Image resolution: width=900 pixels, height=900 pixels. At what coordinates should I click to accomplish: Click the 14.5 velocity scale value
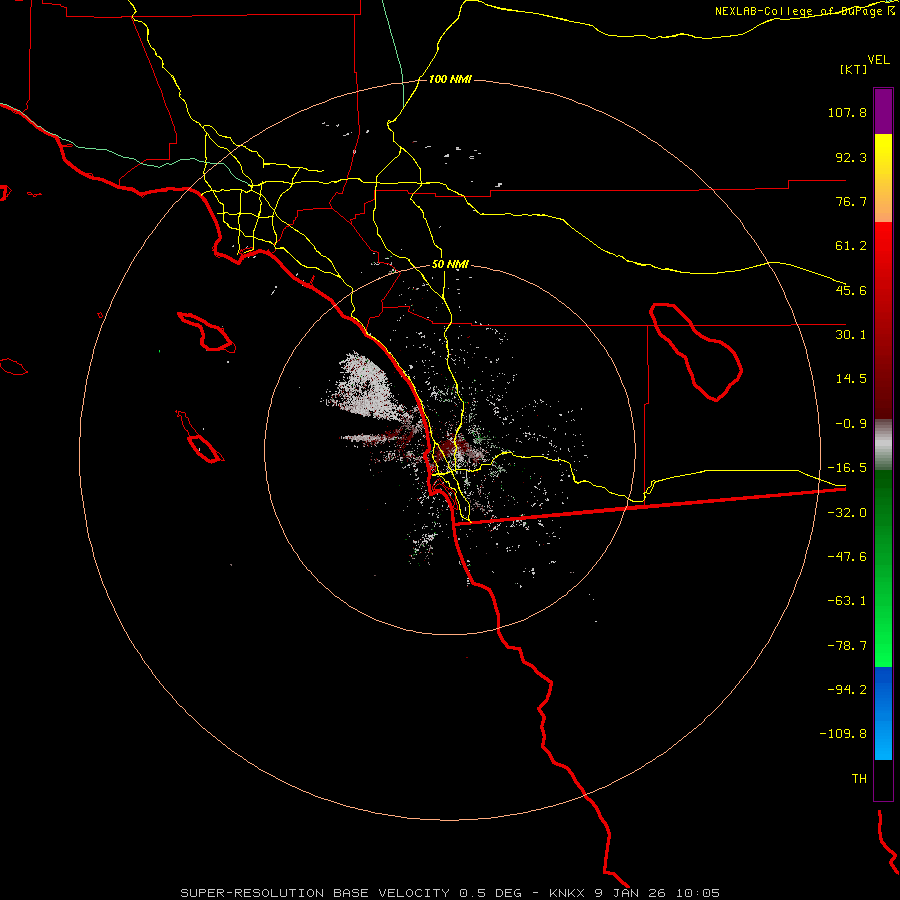(851, 379)
